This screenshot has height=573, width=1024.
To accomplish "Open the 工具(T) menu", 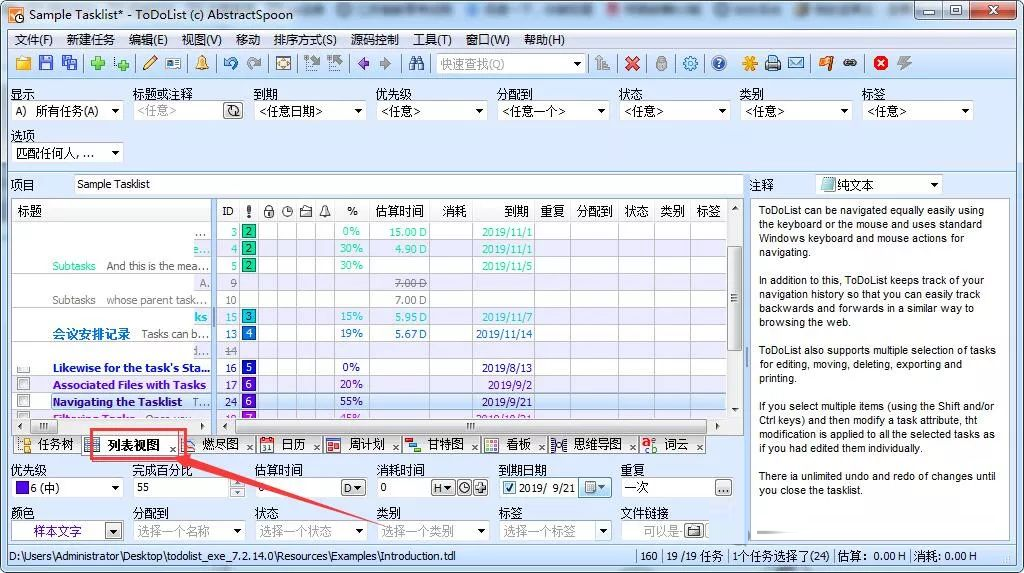I will 431,40.
